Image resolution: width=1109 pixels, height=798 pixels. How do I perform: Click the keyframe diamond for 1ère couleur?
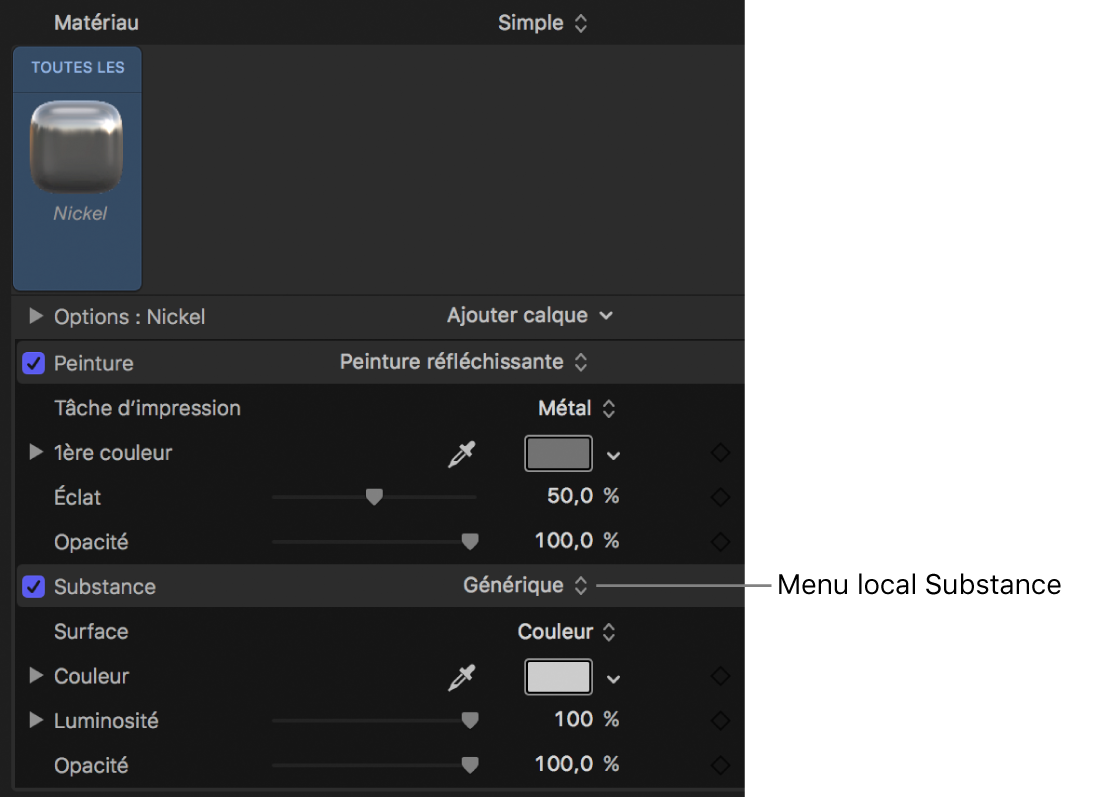click(x=720, y=453)
